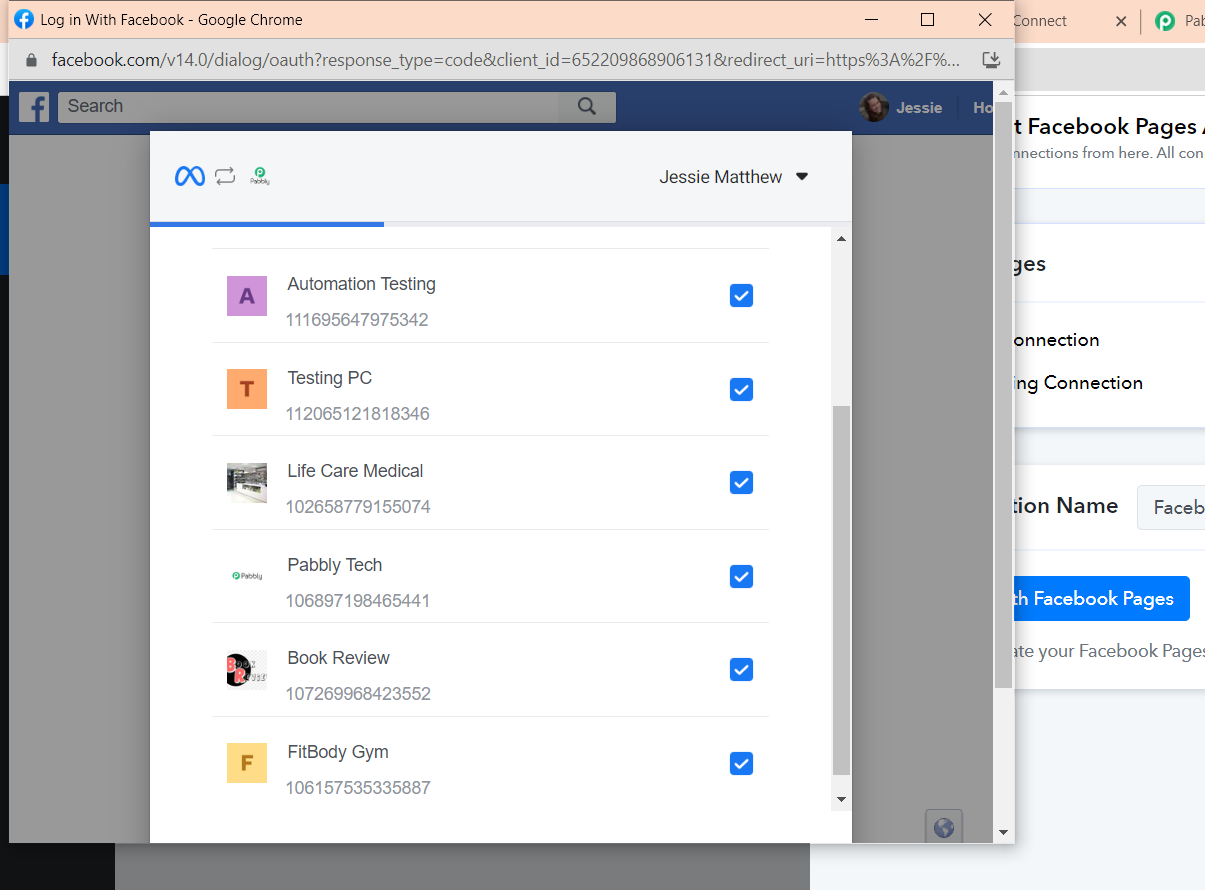Click the popup window's scroll down arrow

coord(1003,832)
